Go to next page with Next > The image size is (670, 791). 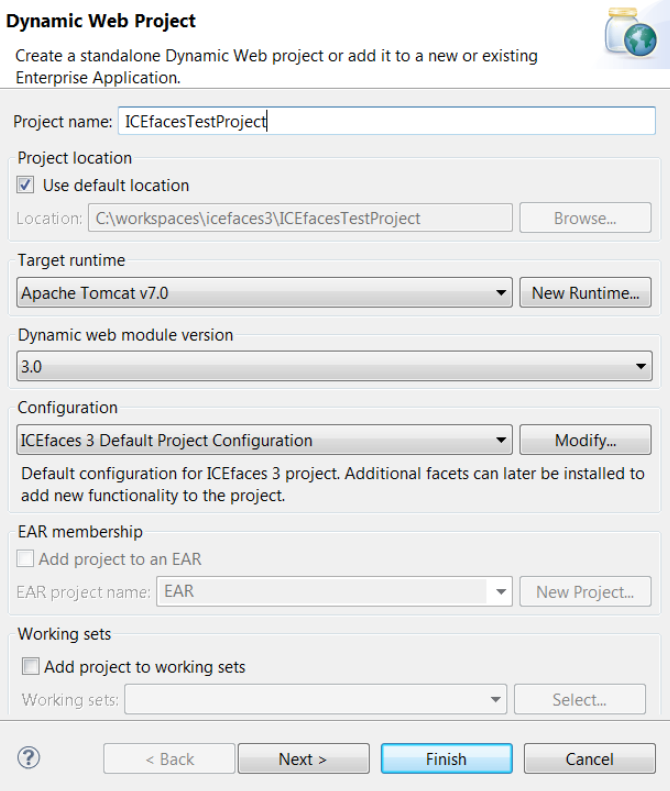pyautogui.click(x=303, y=759)
